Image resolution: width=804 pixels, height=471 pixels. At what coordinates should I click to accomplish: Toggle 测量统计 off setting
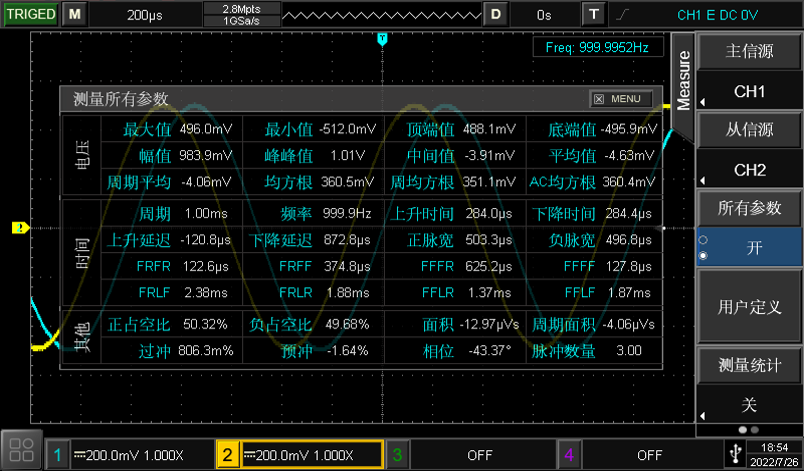pos(750,404)
